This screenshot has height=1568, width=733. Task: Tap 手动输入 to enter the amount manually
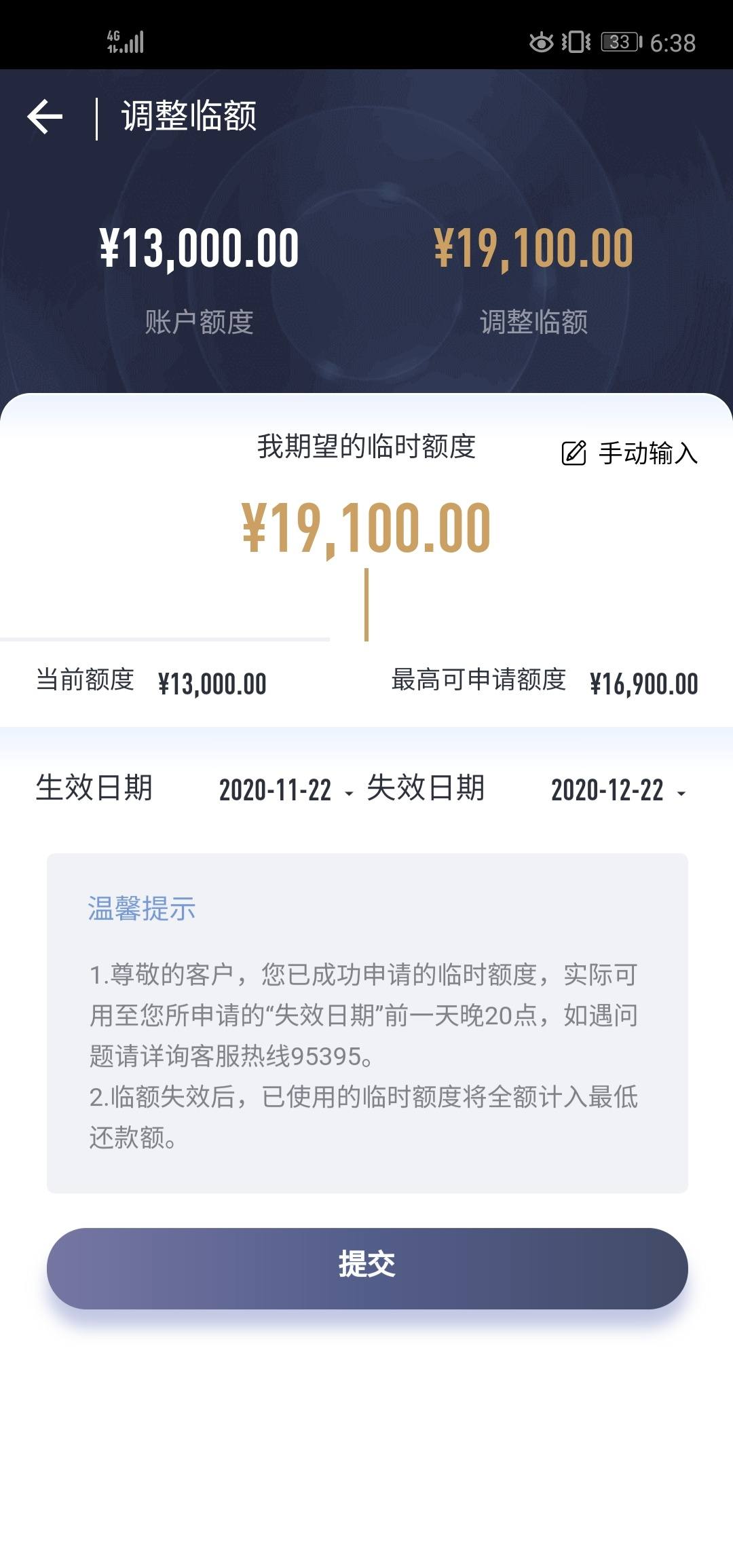648,453
